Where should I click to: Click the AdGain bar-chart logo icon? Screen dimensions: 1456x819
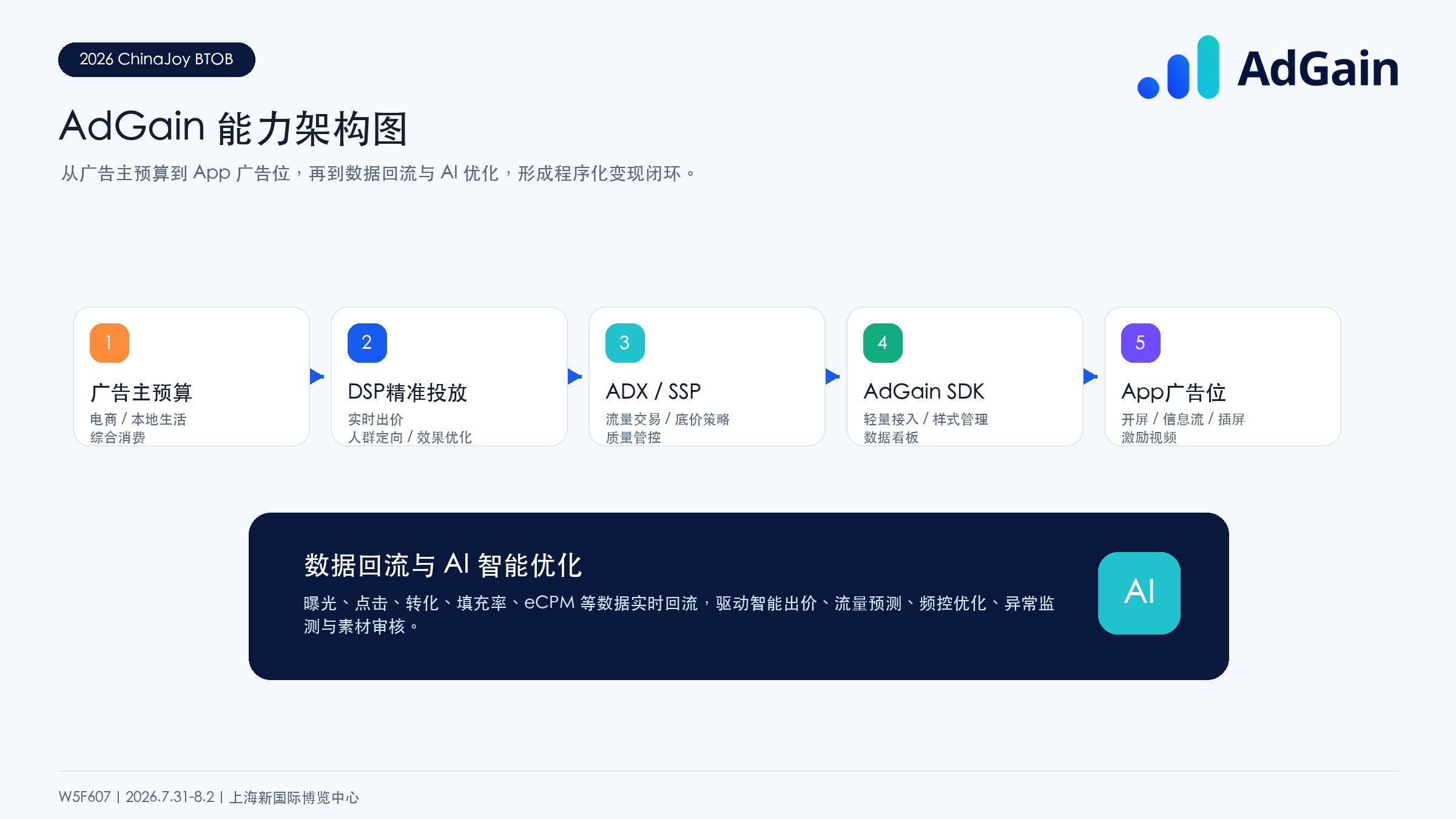[1178, 67]
